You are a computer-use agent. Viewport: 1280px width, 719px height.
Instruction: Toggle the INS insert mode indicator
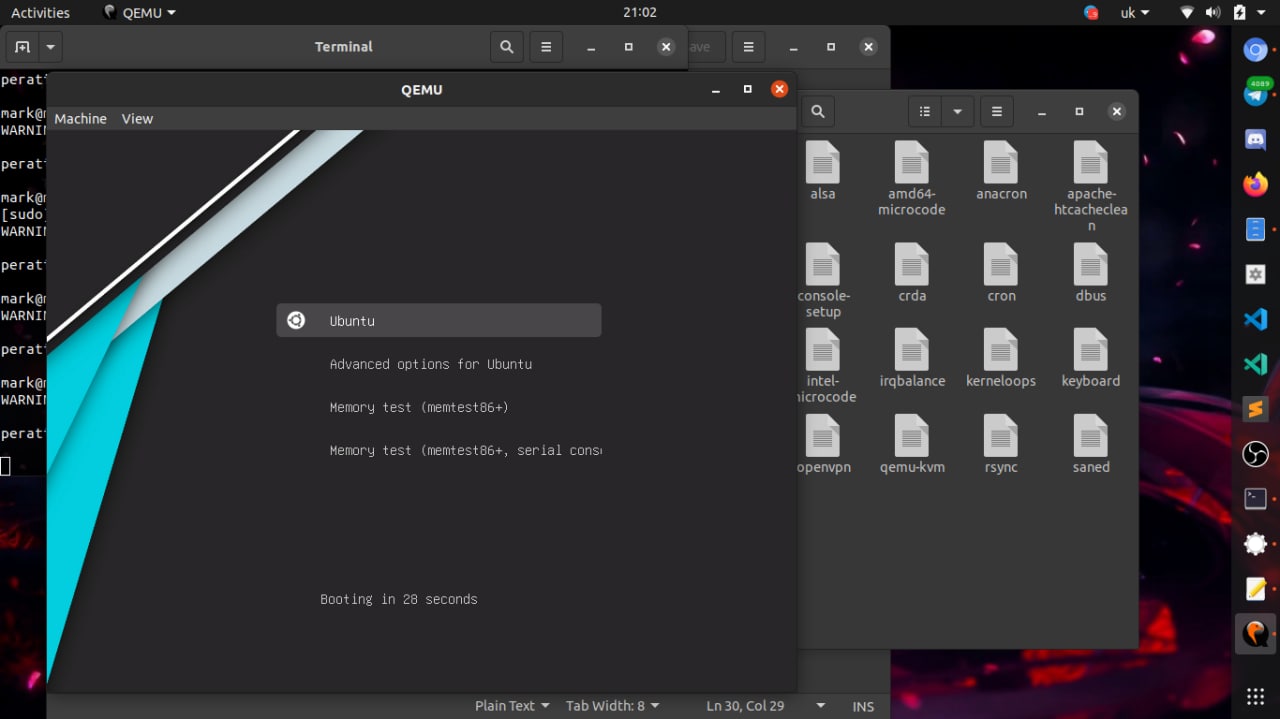pos(863,706)
